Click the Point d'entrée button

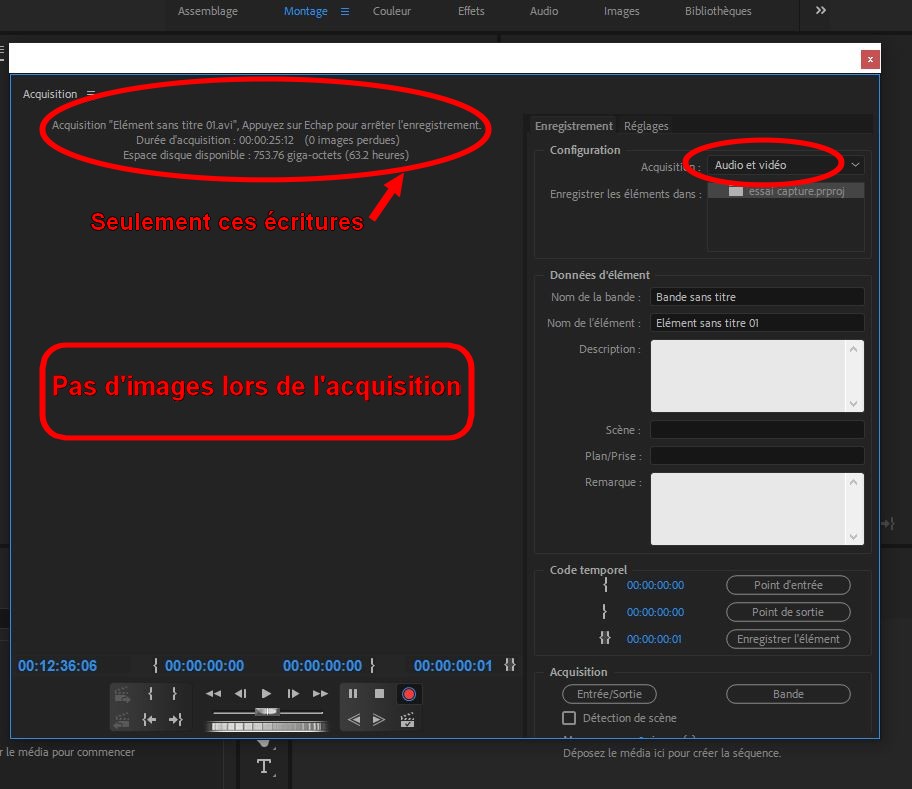click(x=788, y=585)
